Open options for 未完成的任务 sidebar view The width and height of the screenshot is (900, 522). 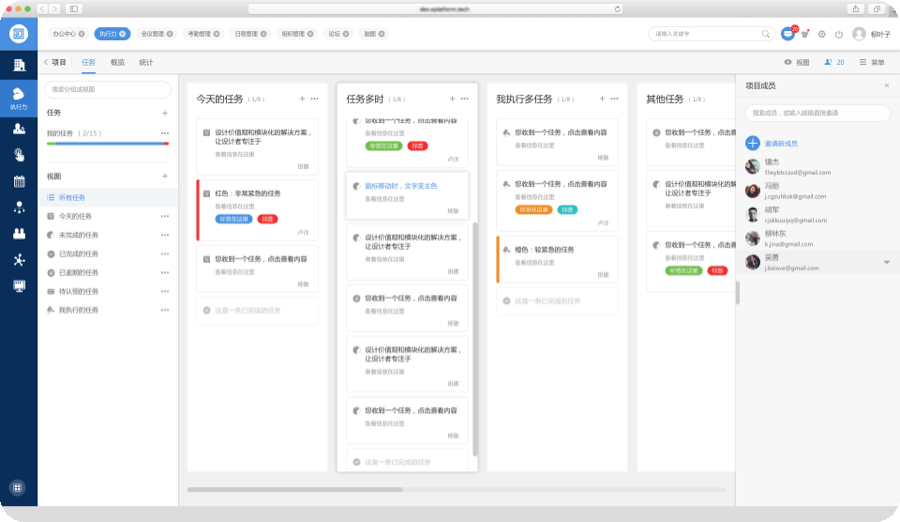(165, 235)
